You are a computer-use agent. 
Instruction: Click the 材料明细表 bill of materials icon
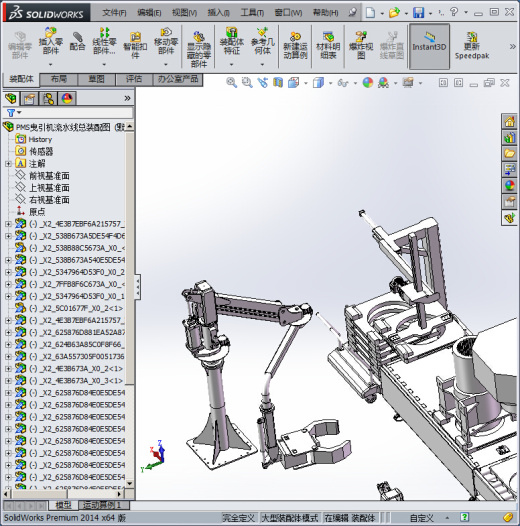click(x=328, y=45)
